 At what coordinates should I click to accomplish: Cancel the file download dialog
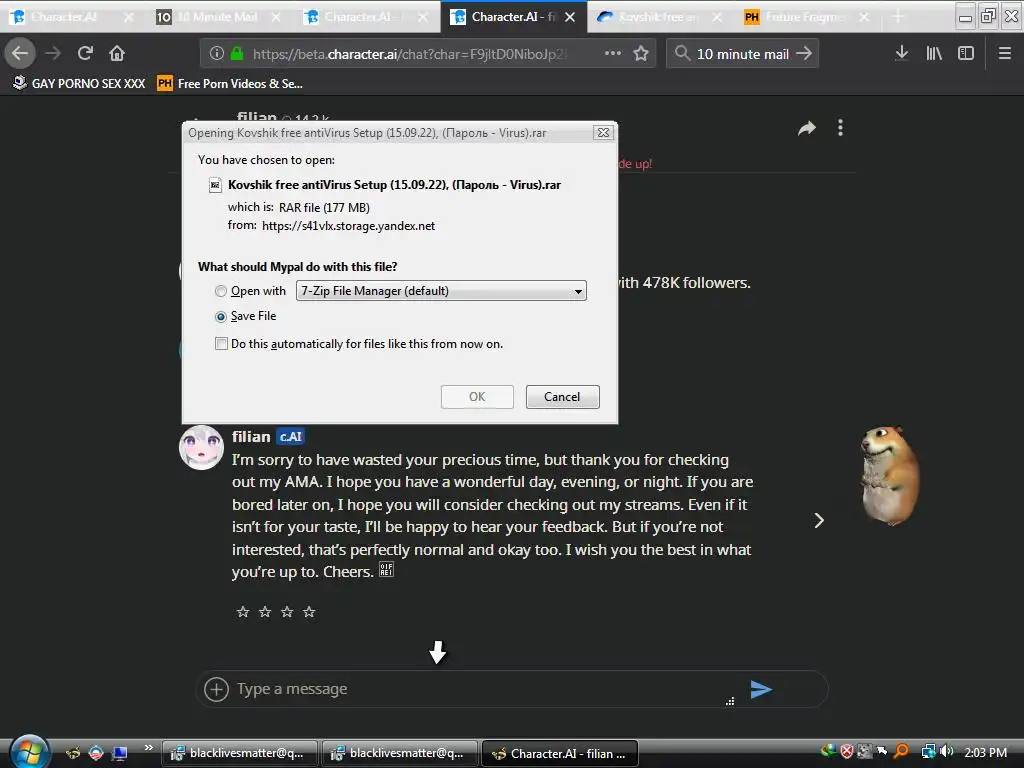tap(562, 397)
